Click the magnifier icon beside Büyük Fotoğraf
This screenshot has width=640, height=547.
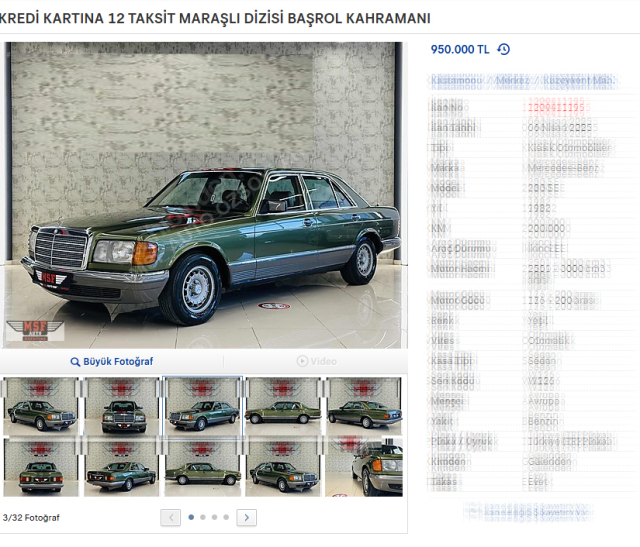pos(75,362)
